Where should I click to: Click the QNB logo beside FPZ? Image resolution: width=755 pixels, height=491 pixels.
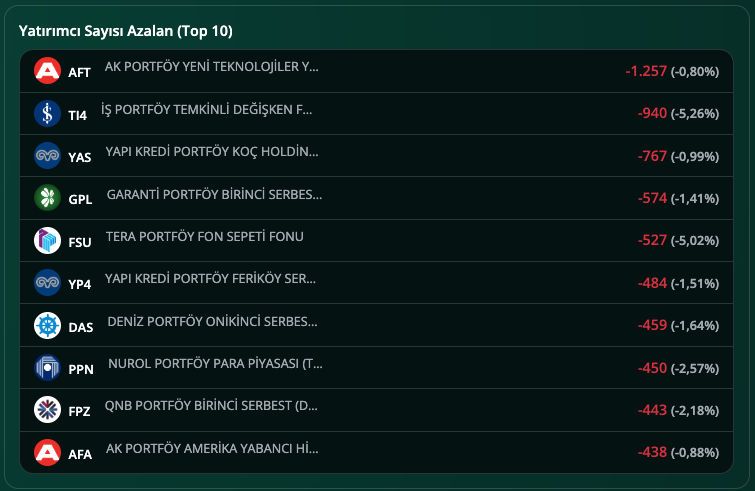[x=47, y=410]
